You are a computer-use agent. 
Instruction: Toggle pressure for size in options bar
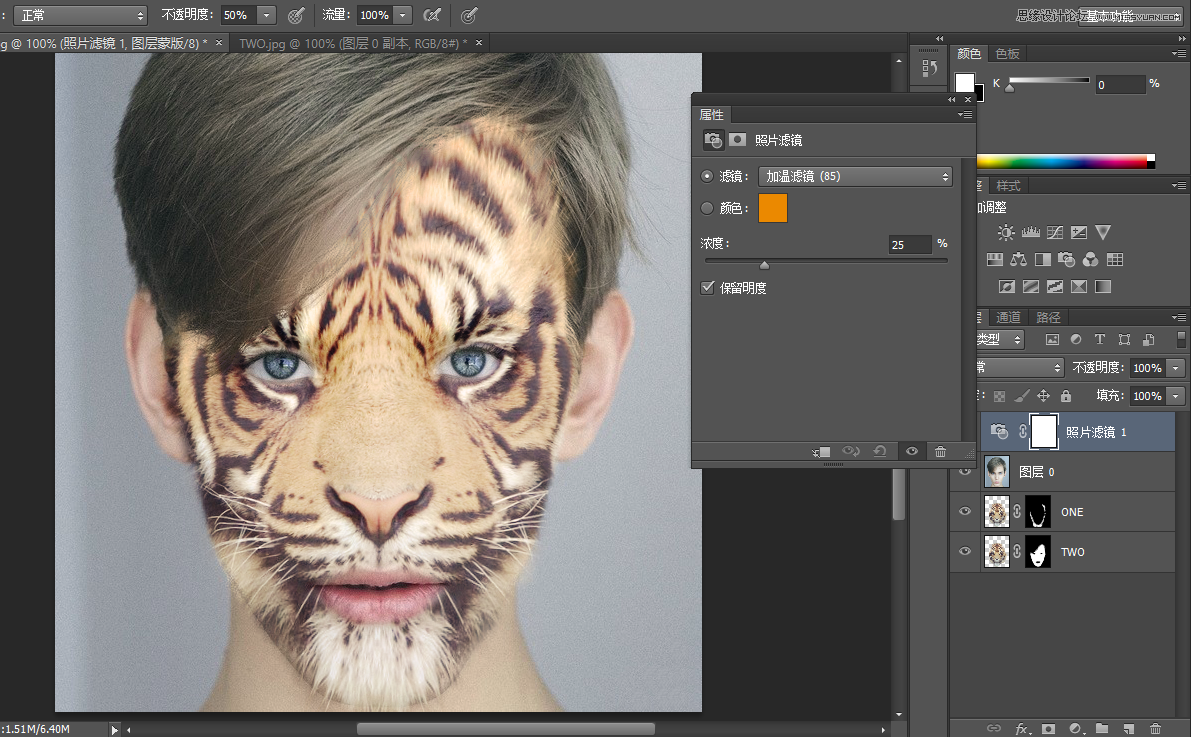tap(470, 14)
